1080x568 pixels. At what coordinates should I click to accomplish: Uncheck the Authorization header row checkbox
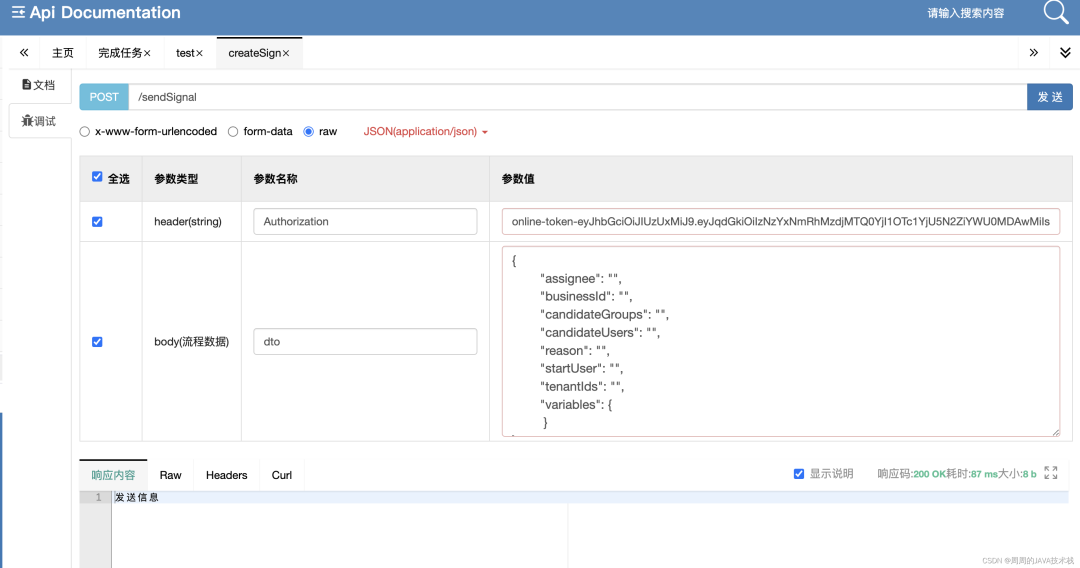point(97,222)
